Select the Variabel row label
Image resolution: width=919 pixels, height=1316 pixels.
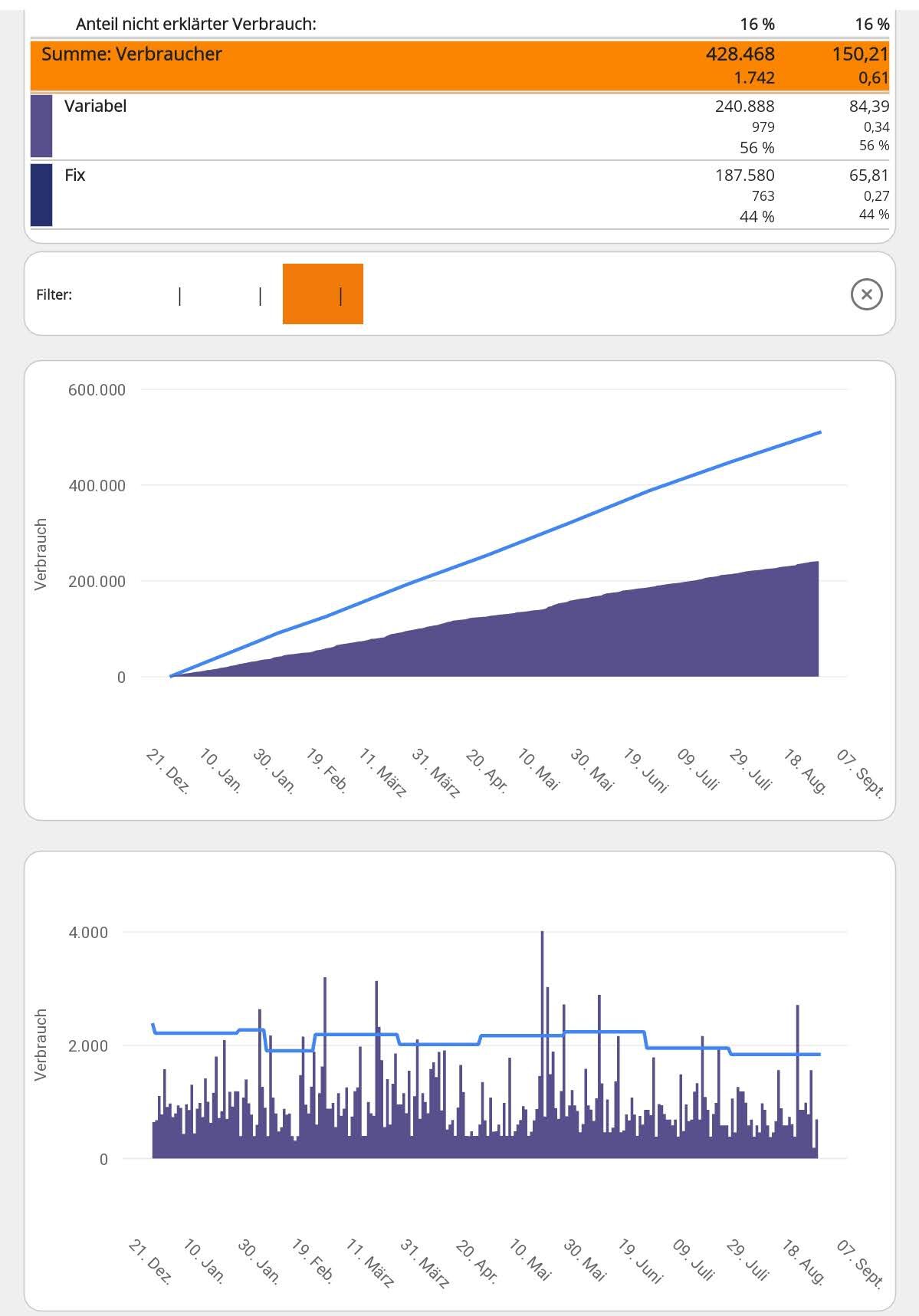[95, 106]
